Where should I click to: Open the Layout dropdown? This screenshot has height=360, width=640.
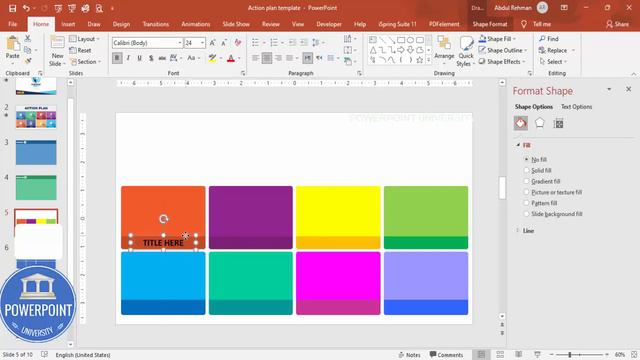[85, 39]
